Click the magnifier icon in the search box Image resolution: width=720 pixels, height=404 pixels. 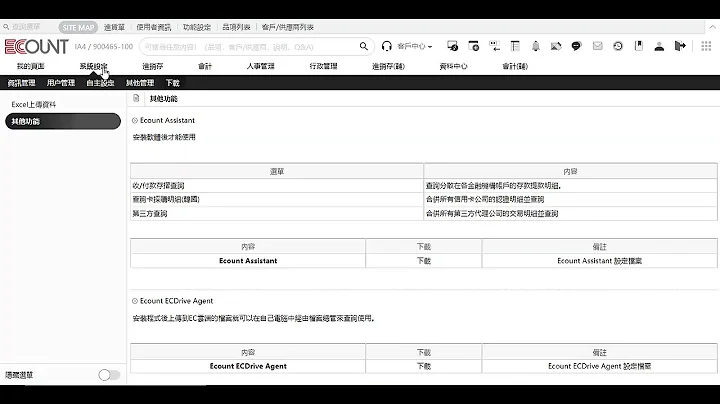(364, 46)
